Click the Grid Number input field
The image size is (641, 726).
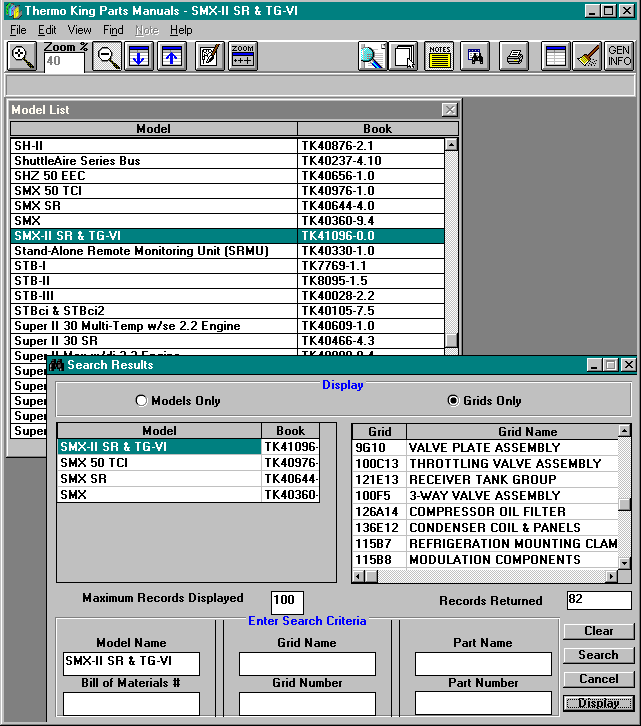(307, 704)
